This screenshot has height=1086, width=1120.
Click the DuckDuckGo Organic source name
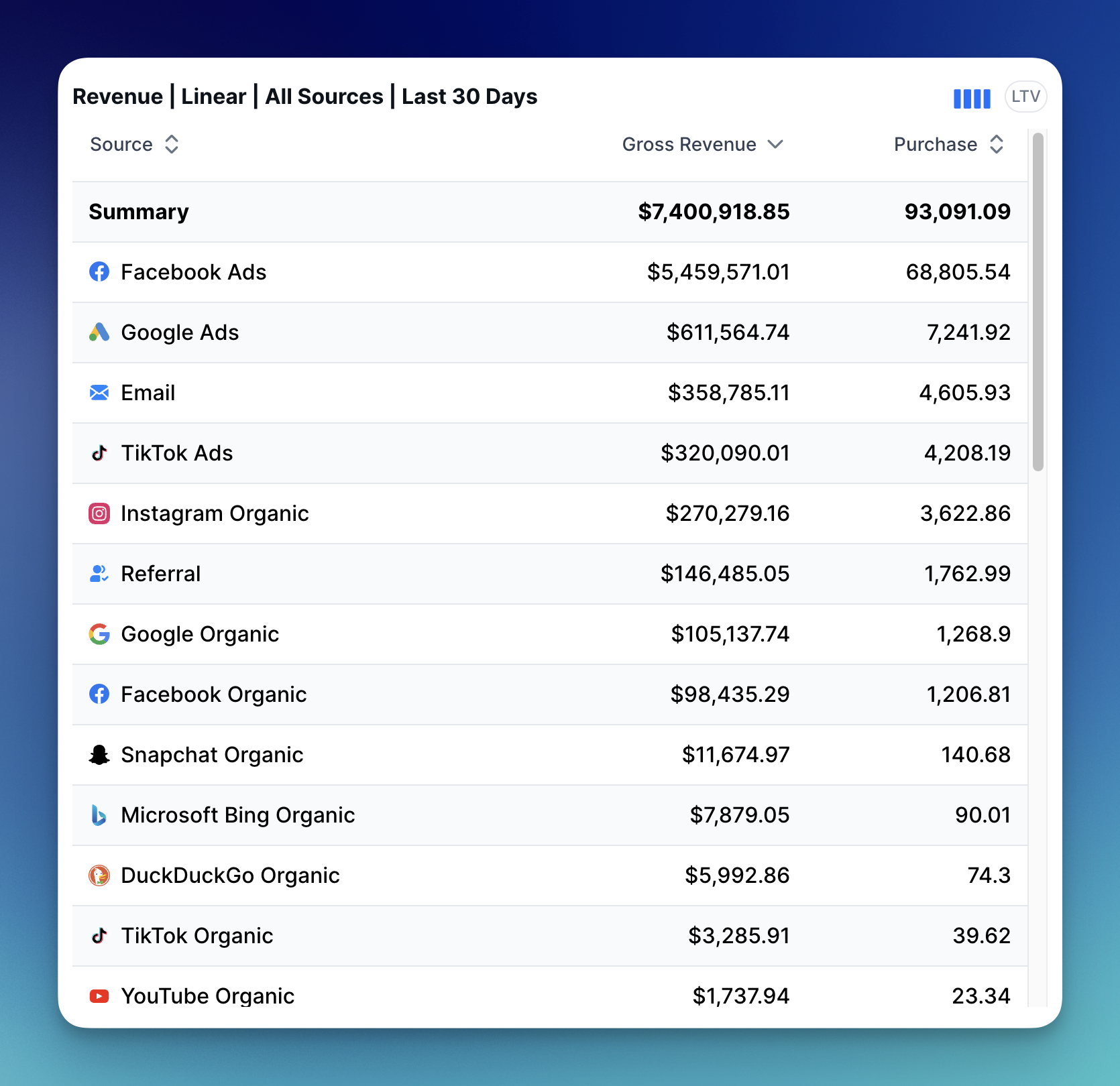[x=230, y=876]
